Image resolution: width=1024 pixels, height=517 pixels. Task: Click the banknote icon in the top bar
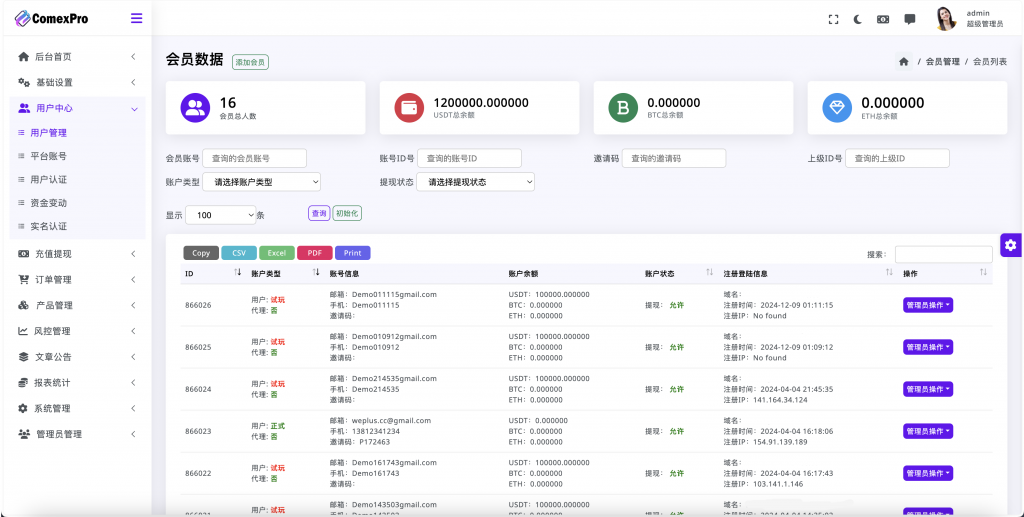click(883, 19)
